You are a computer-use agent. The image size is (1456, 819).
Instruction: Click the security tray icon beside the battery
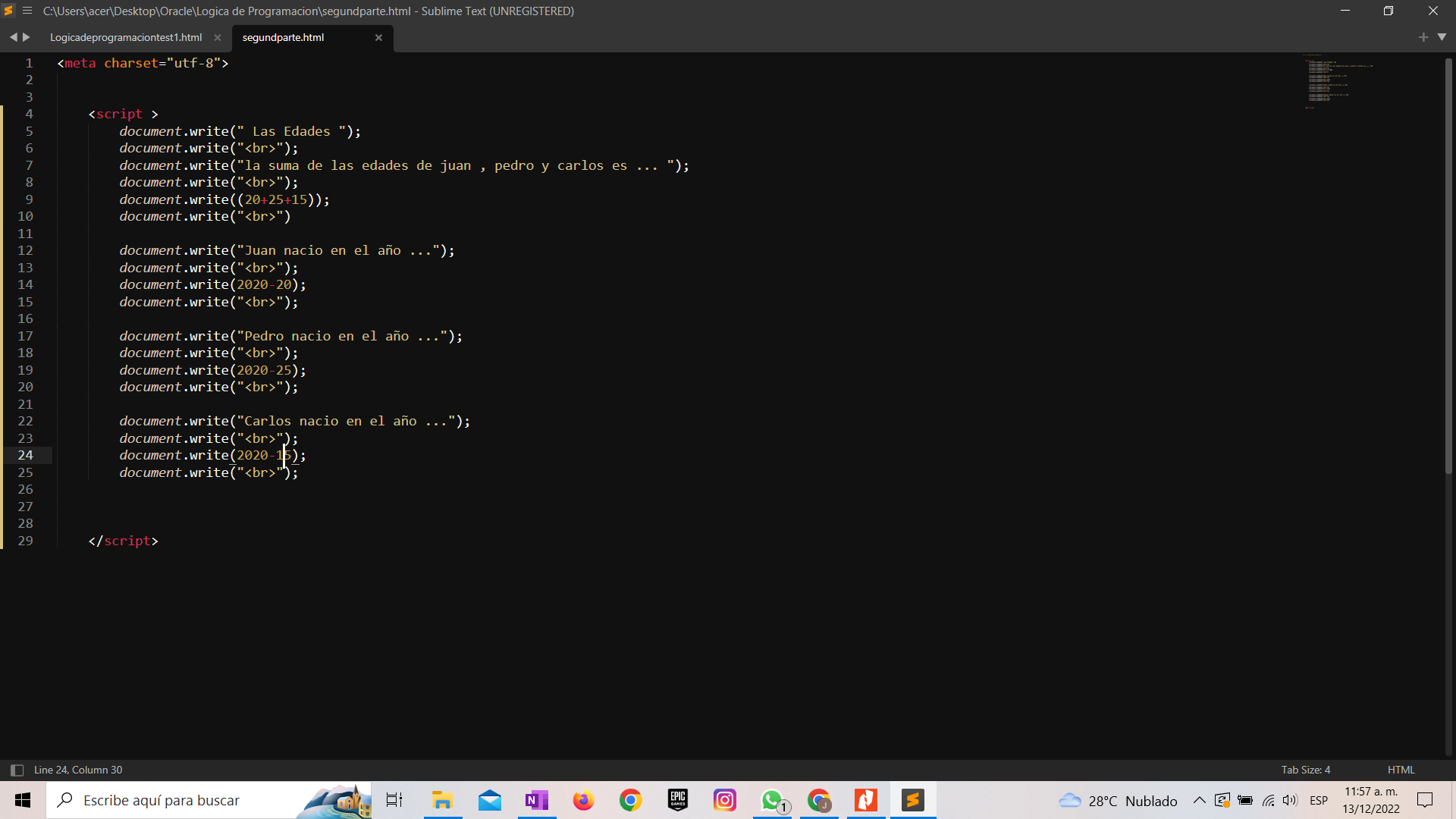point(1222,800)
